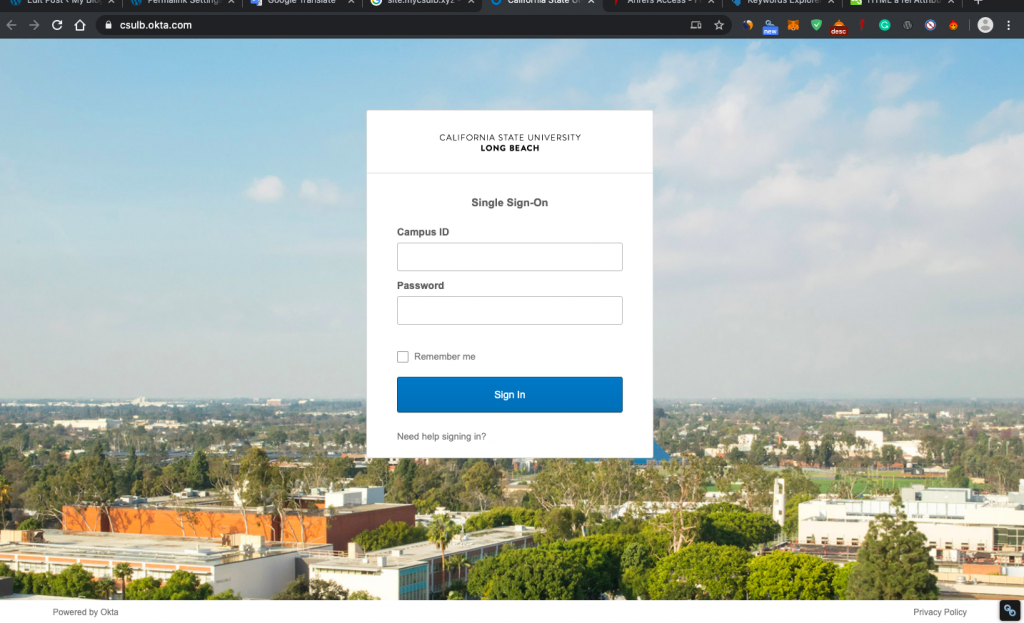The image size is (1024, 623).
Task: Switch to the site.mycsulb.xyz tab
Action: click(422, 2)
